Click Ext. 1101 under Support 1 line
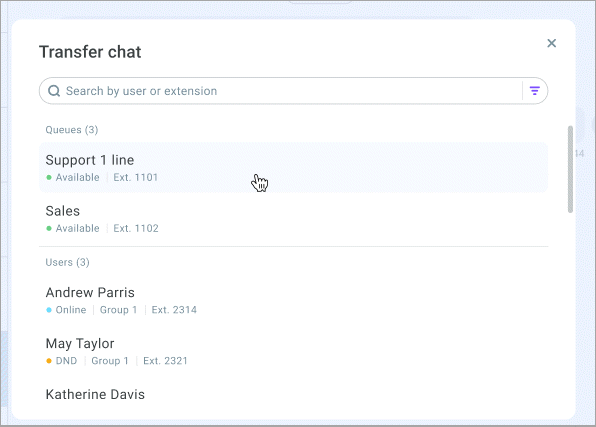Viewport: 596px width, 427px height. point(136,178)
